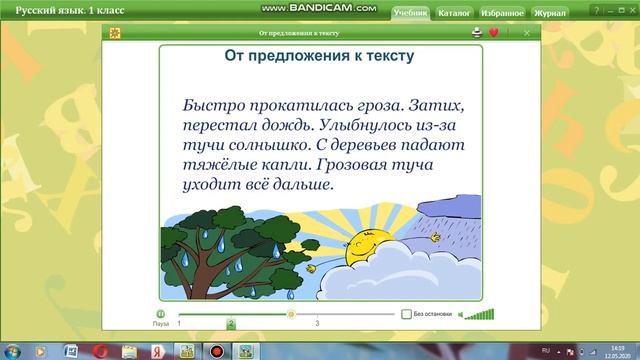Show hidden system tray icons
Image resolution: width=640 pixels, height=360 pixels.
coord(559,351)
